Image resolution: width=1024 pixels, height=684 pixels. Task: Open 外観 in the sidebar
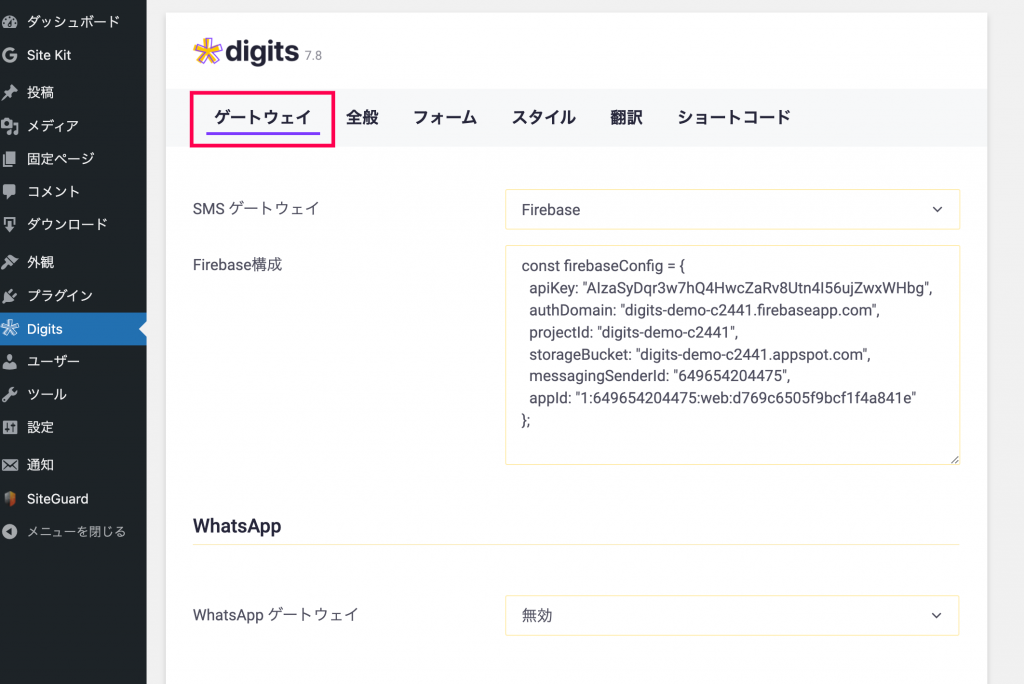(73, 262)
